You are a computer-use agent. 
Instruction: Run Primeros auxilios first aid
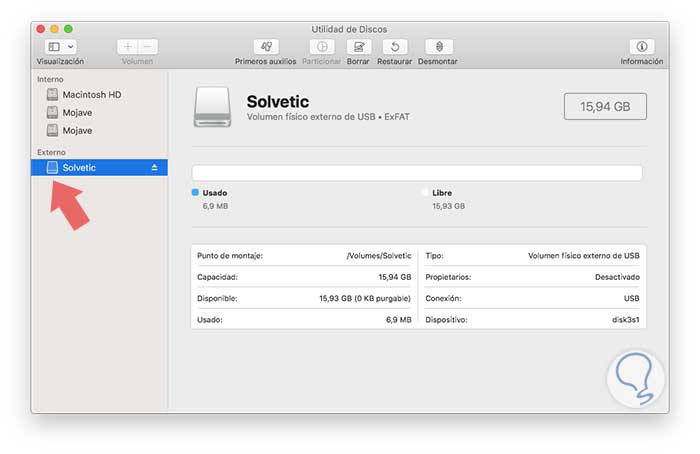[x=266, y=47]
